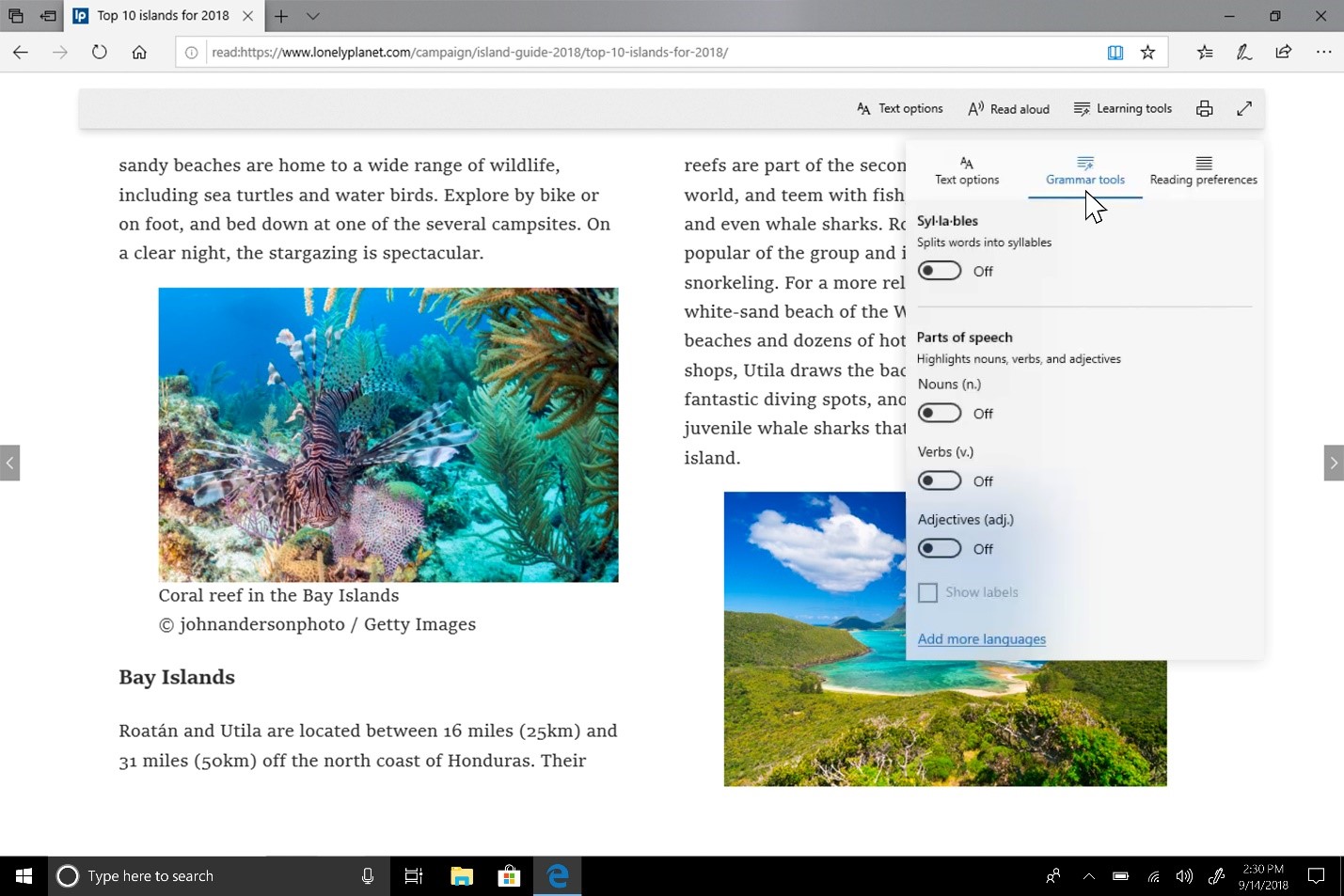Open Add more languages link
The width and height of the screenshot is (1344, 896).
point(982,639)
